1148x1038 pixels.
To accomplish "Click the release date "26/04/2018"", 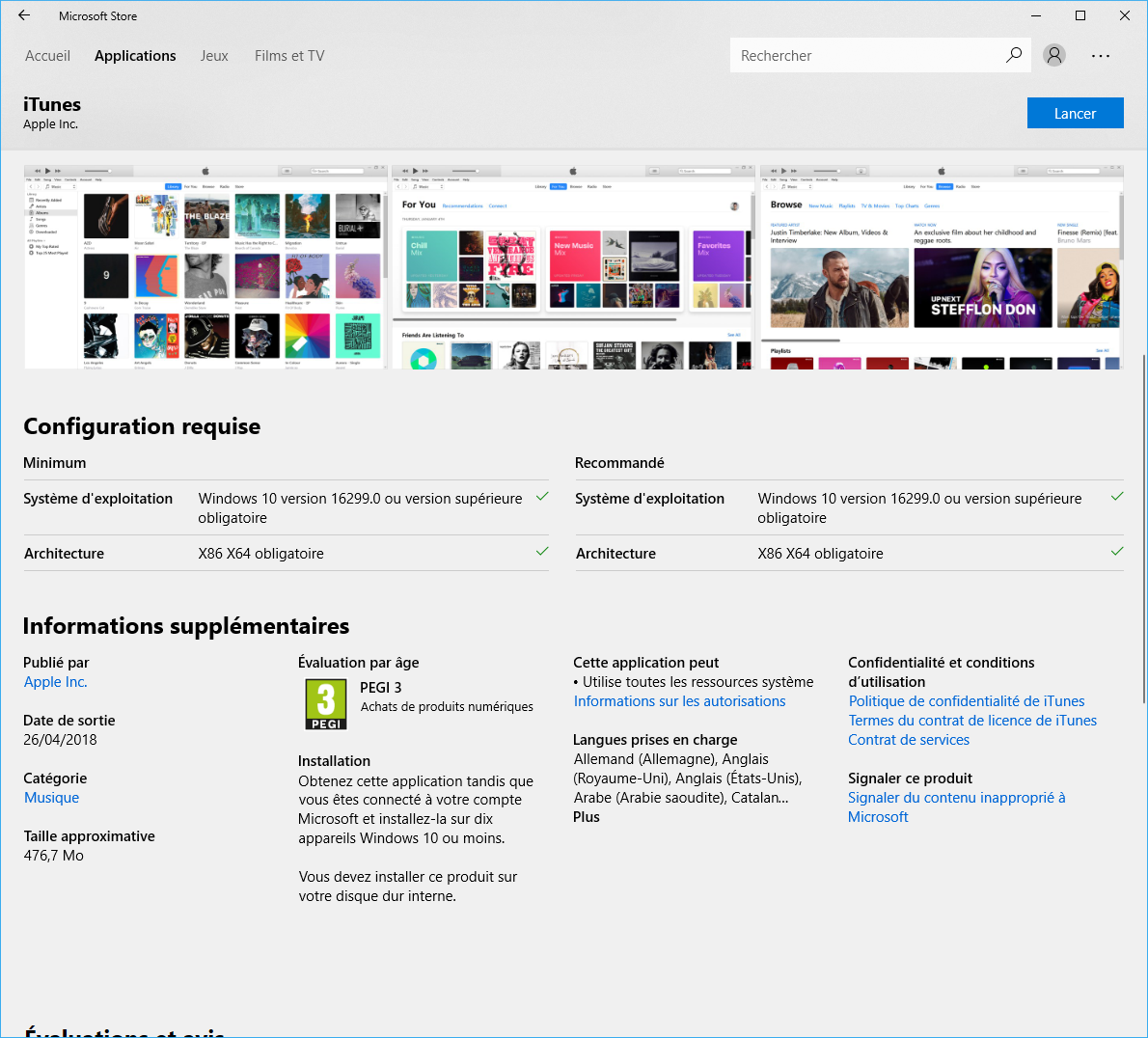I will click(60, 739).
